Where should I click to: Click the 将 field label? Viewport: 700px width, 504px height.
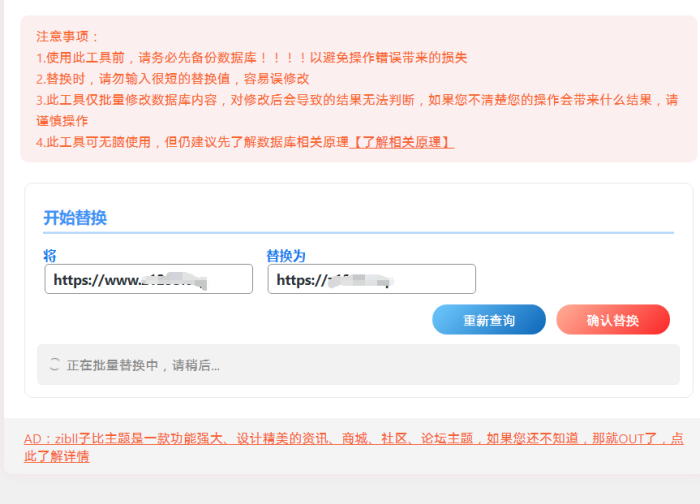(x=50, y=256)
